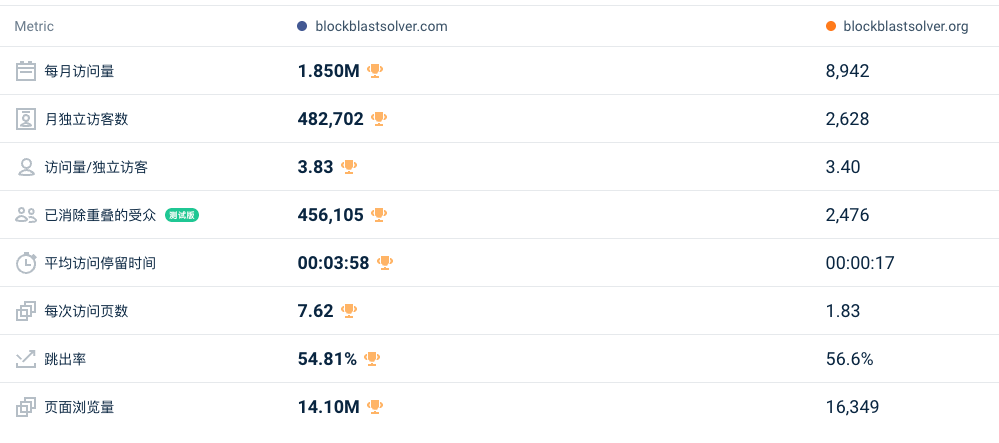Click the pages icon beside 每次访问页数
The width and height of the screenshot is (999, 443).
pyautogui.click(x=25, y=311)
